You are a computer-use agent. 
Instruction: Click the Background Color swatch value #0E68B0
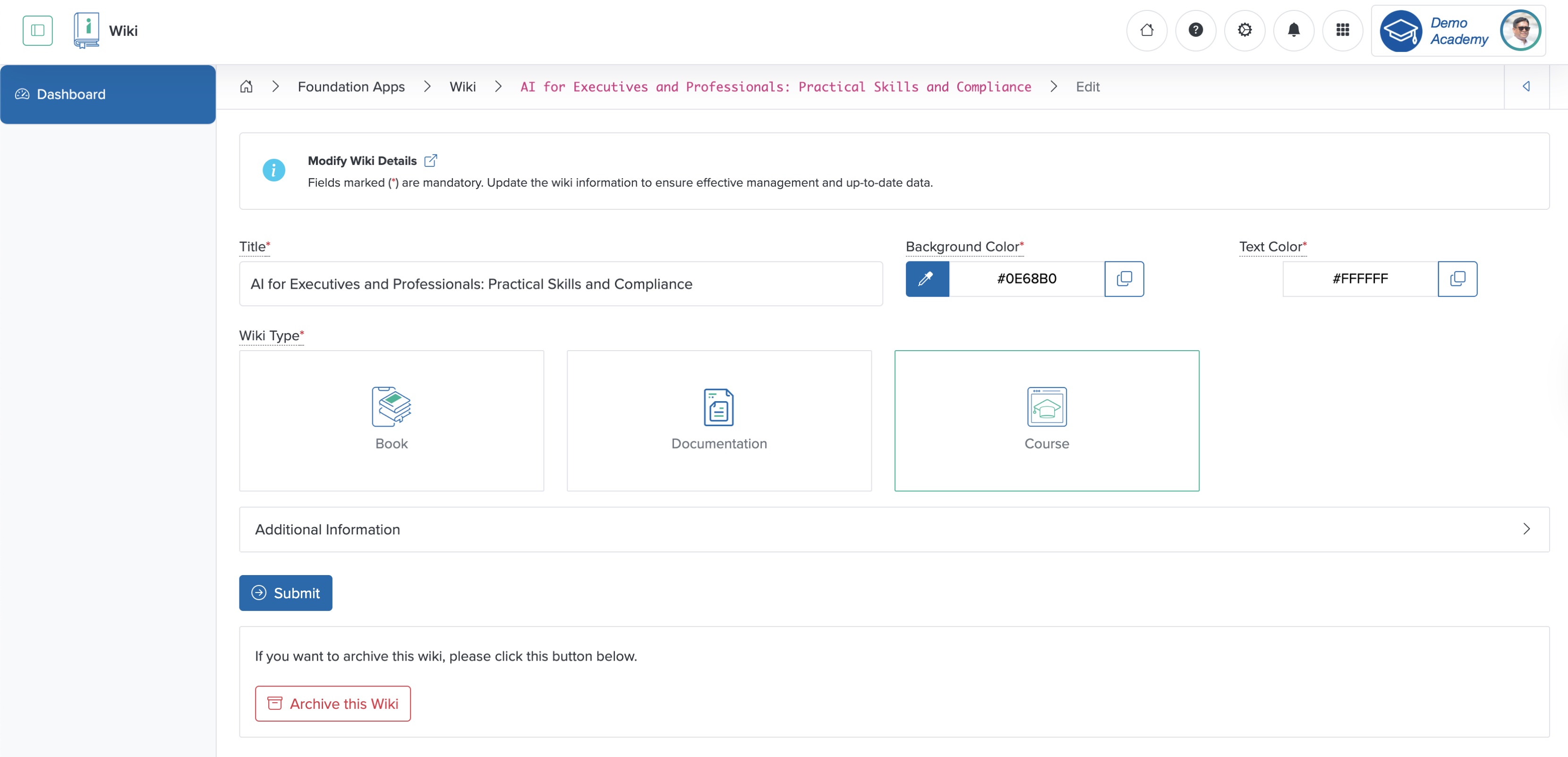[1027, 279]
